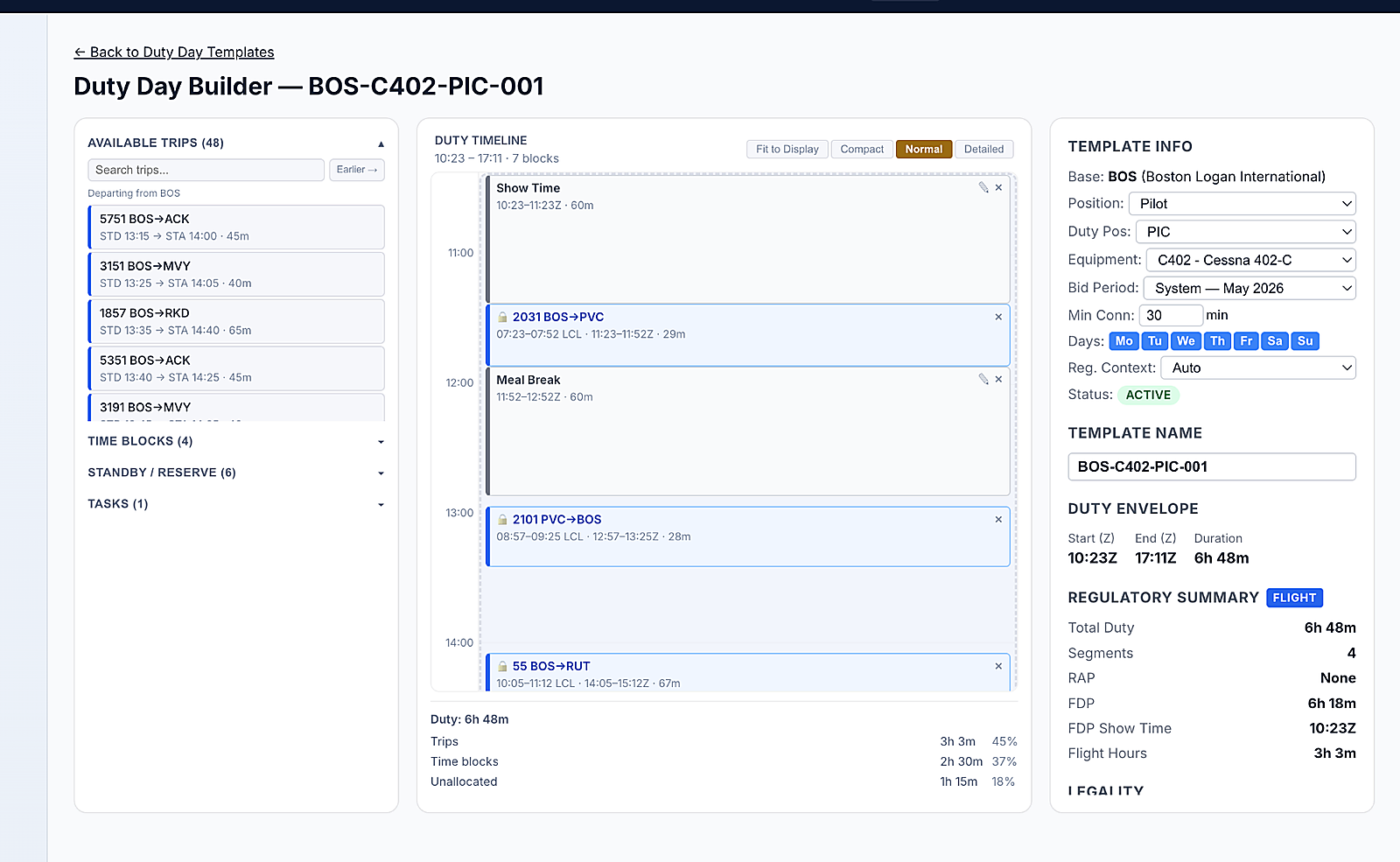Click the Flight Hours value 3h 3m
Viewport: 1400px width, 862px height.
pyautogui.click(x=1334, y=753)
